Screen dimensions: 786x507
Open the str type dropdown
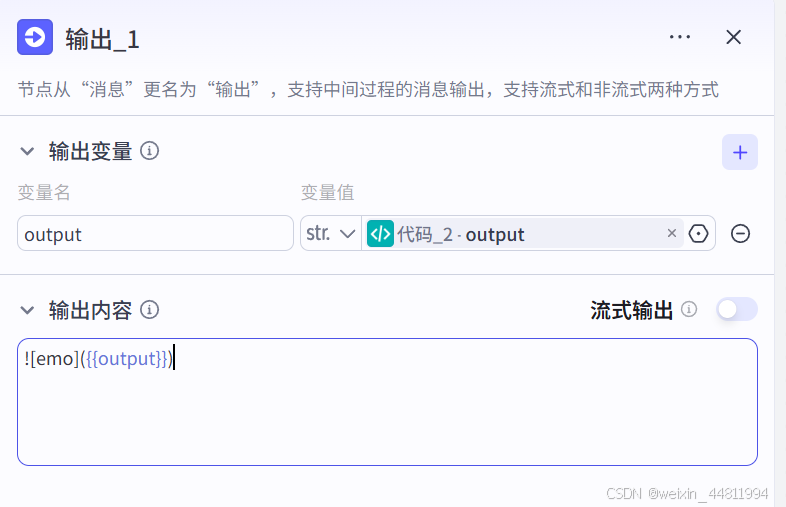(330, 233)
